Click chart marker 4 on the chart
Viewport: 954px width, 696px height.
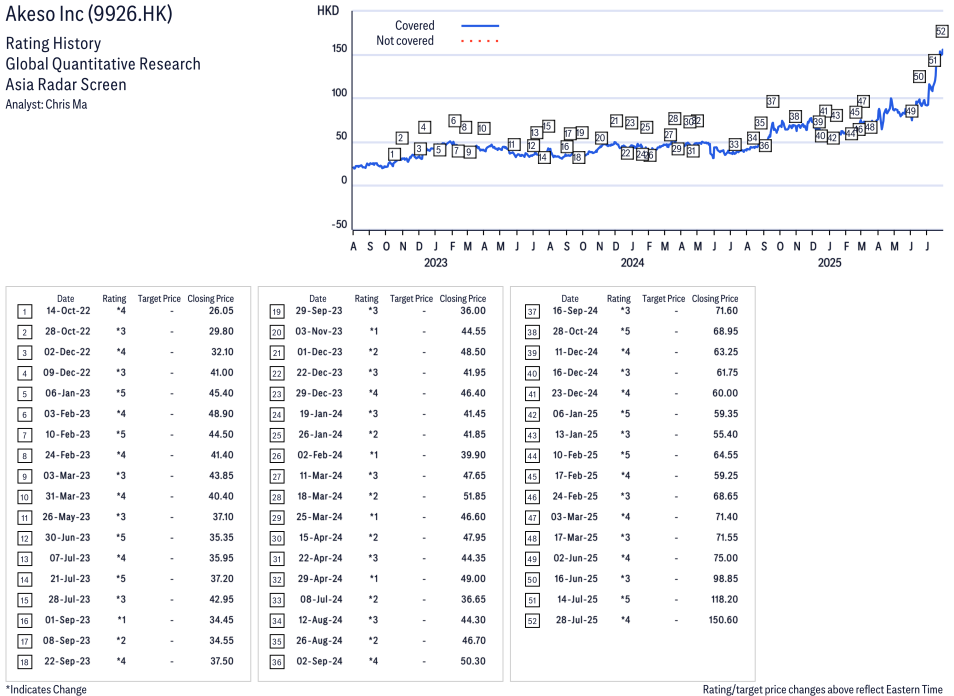(424, 127)
